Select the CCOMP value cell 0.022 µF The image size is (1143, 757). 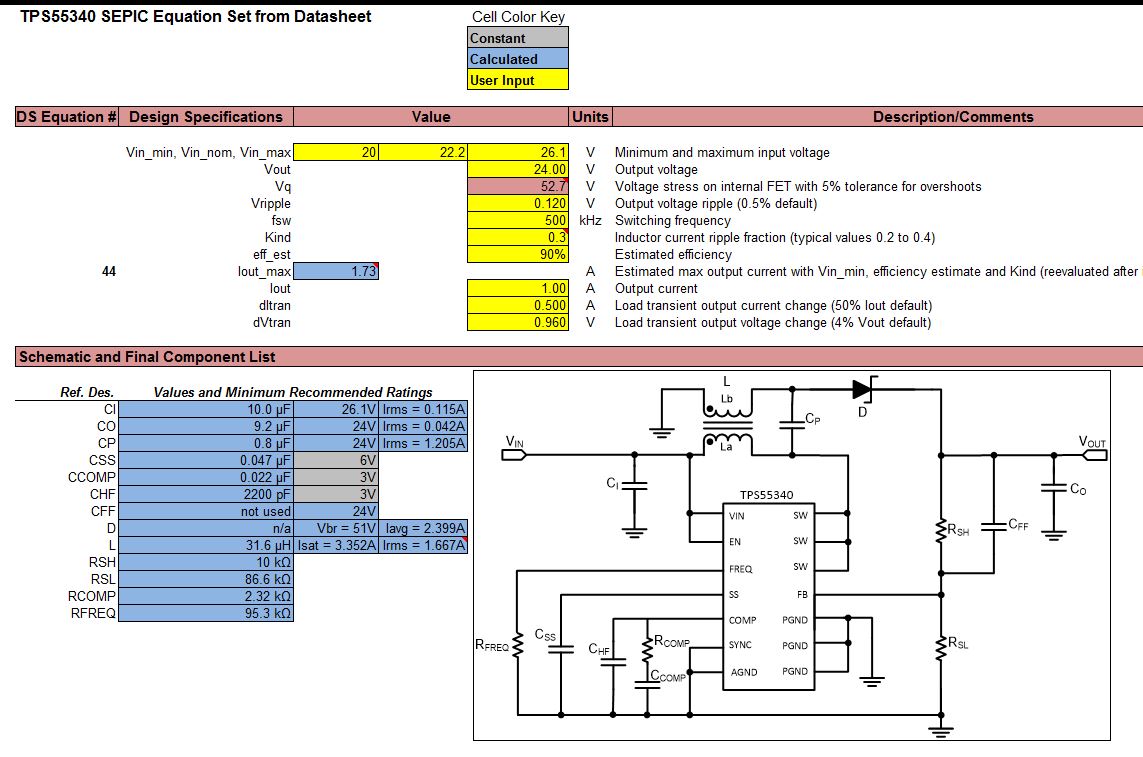pyautogui.click(x=206, y=477)
